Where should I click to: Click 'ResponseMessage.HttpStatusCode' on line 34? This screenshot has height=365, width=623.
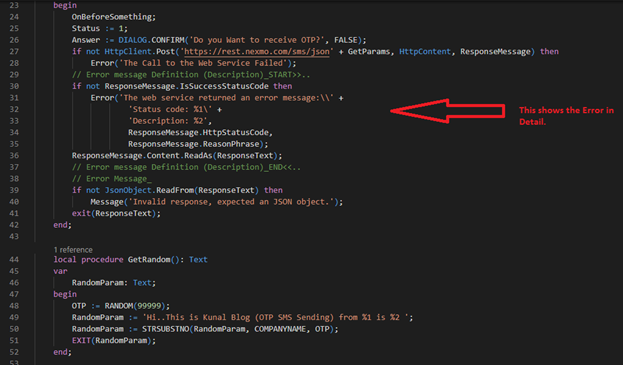198,132
